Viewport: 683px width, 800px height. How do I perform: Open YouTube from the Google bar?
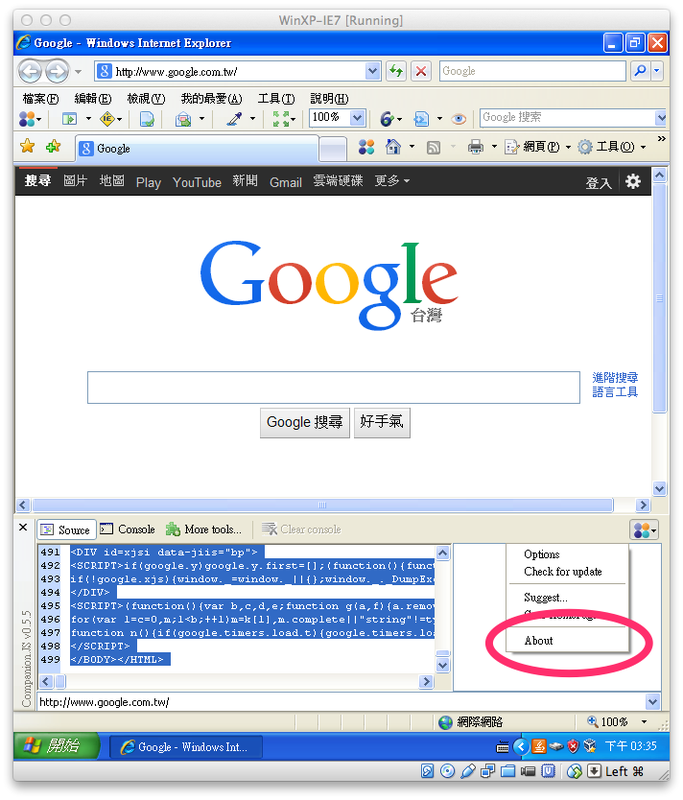(x=197, y=182)
